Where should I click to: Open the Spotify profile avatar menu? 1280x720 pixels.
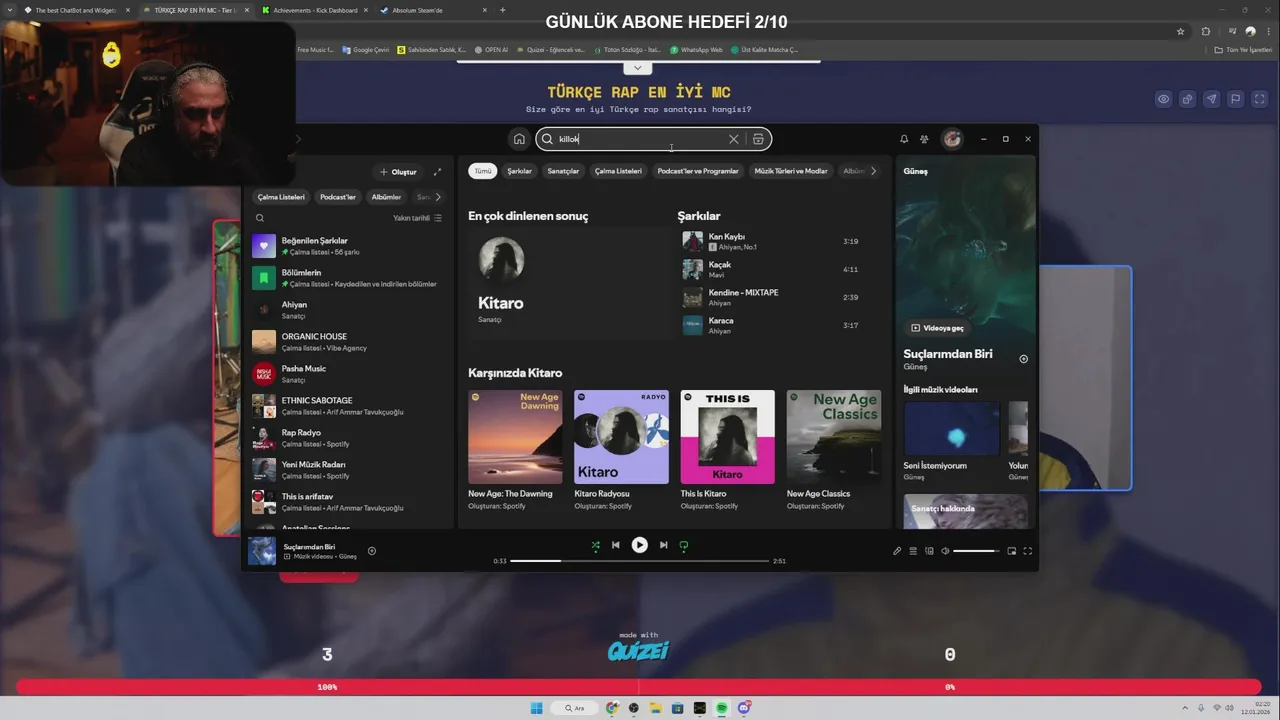click(x=952, y=139)
